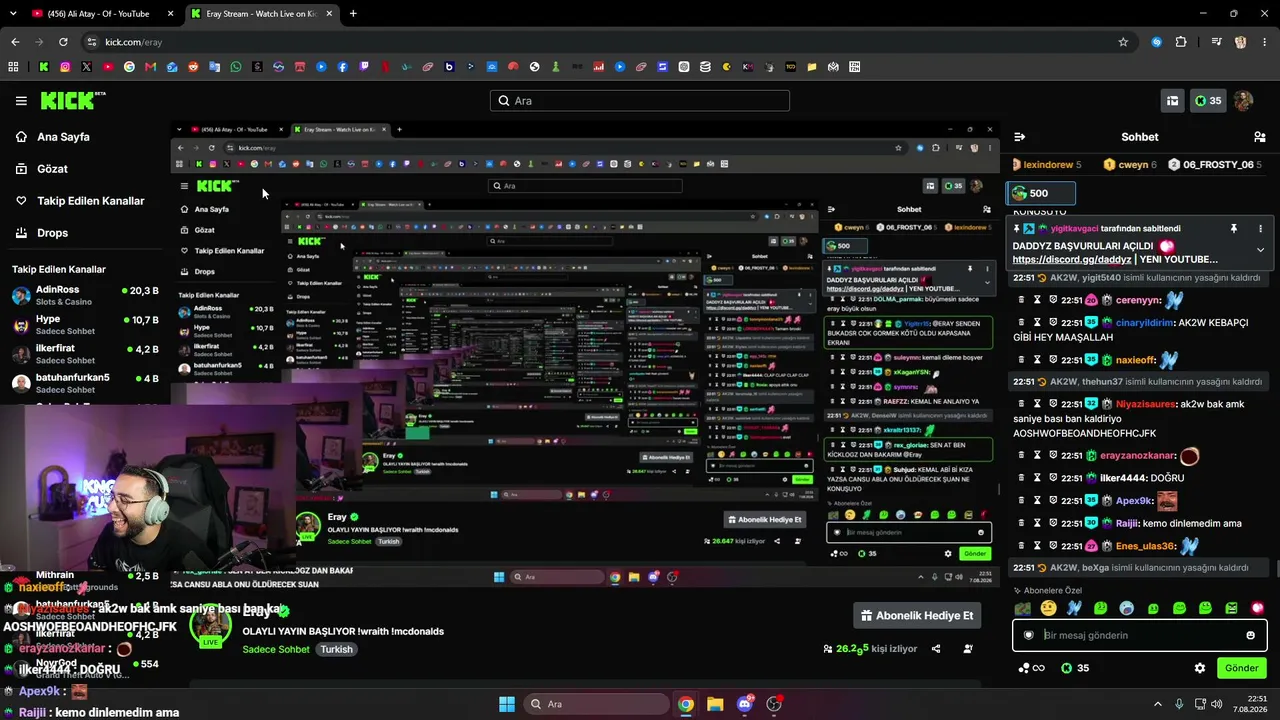Click the Kick search field Ara
This screenshot has height=720, width=1280.
tap(640, 101)
